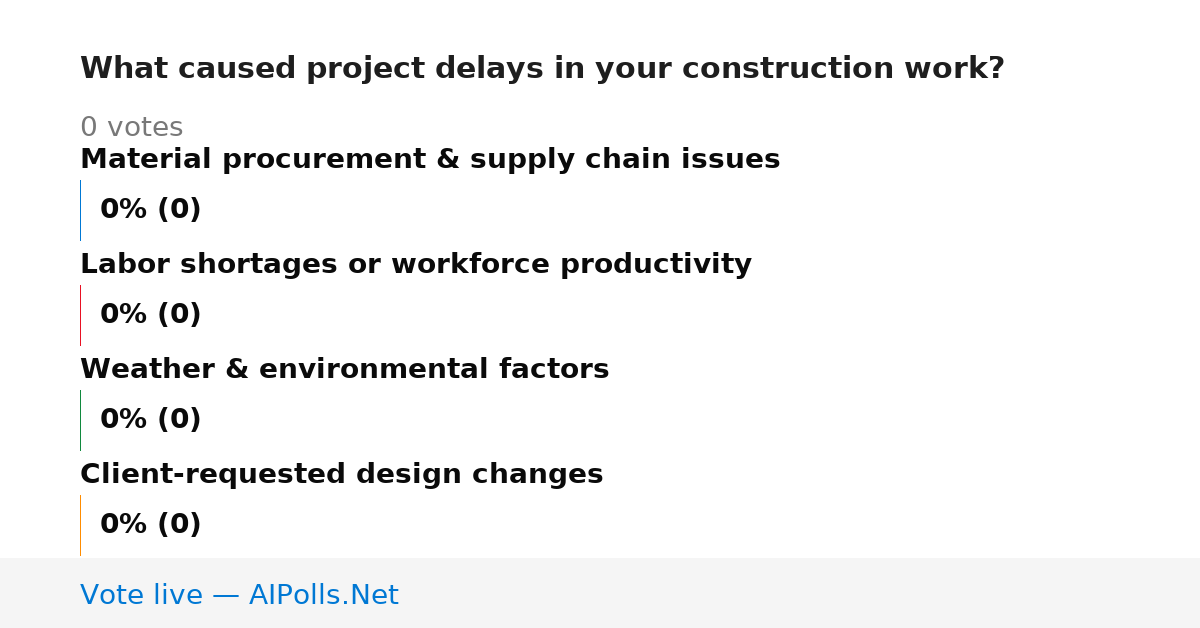
Task: Click the blue bar under Material procurement
Action: pos(80,210)
